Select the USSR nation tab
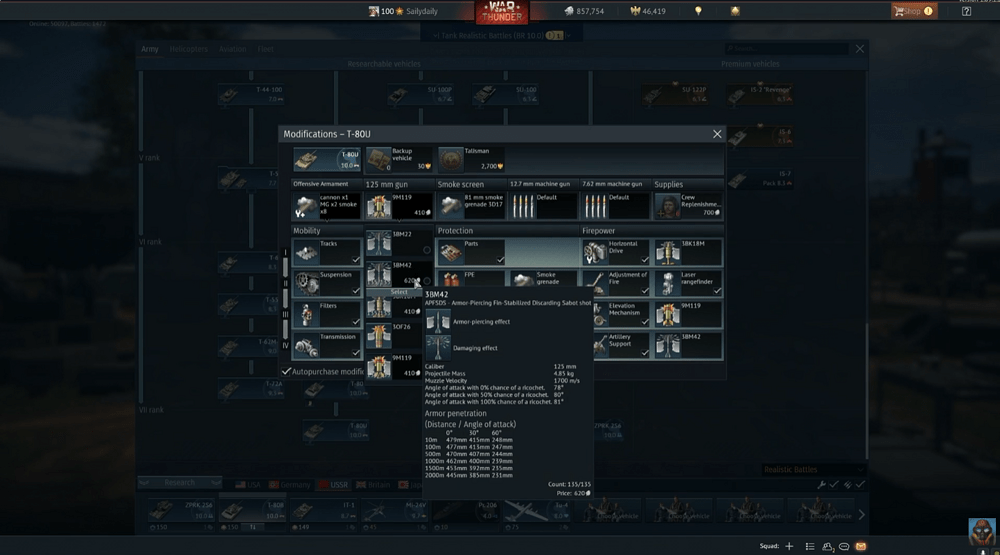 tap(334, 485)
